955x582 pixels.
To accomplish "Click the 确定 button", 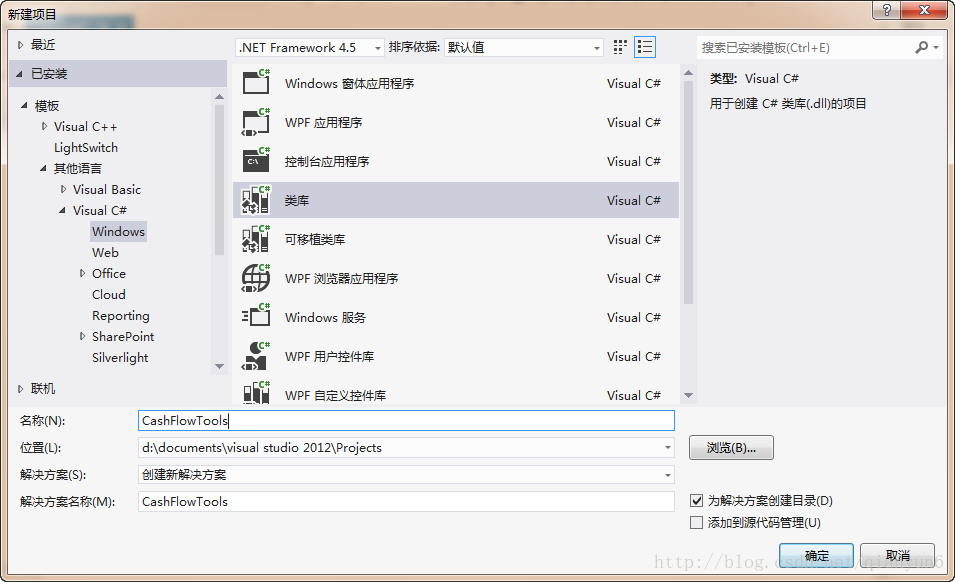I will click(x=816, y=555).
